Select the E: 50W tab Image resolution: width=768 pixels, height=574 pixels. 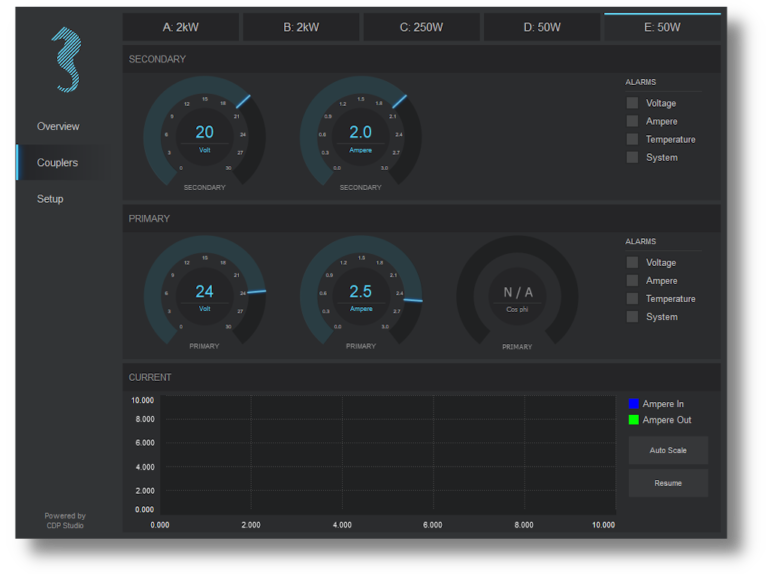point(662,27)
